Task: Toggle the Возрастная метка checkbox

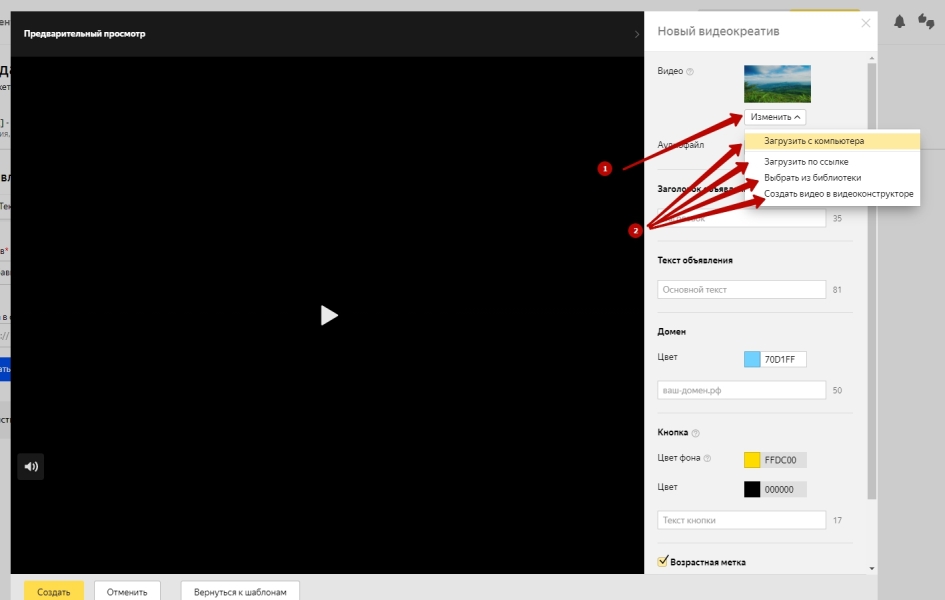Action: point(662,562)
